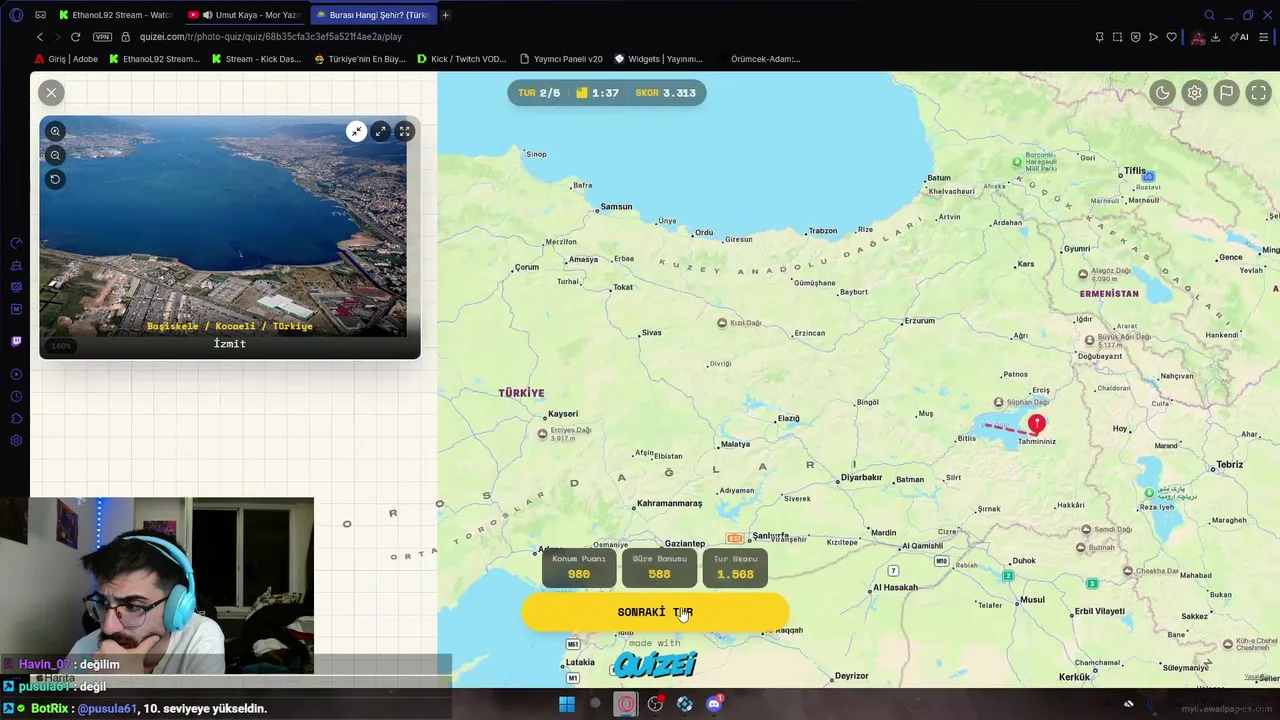Click the Sonraki Tur button
The height and width of the screenshot is (720, 1280).
pyautogui.click(x=655, y=612)
